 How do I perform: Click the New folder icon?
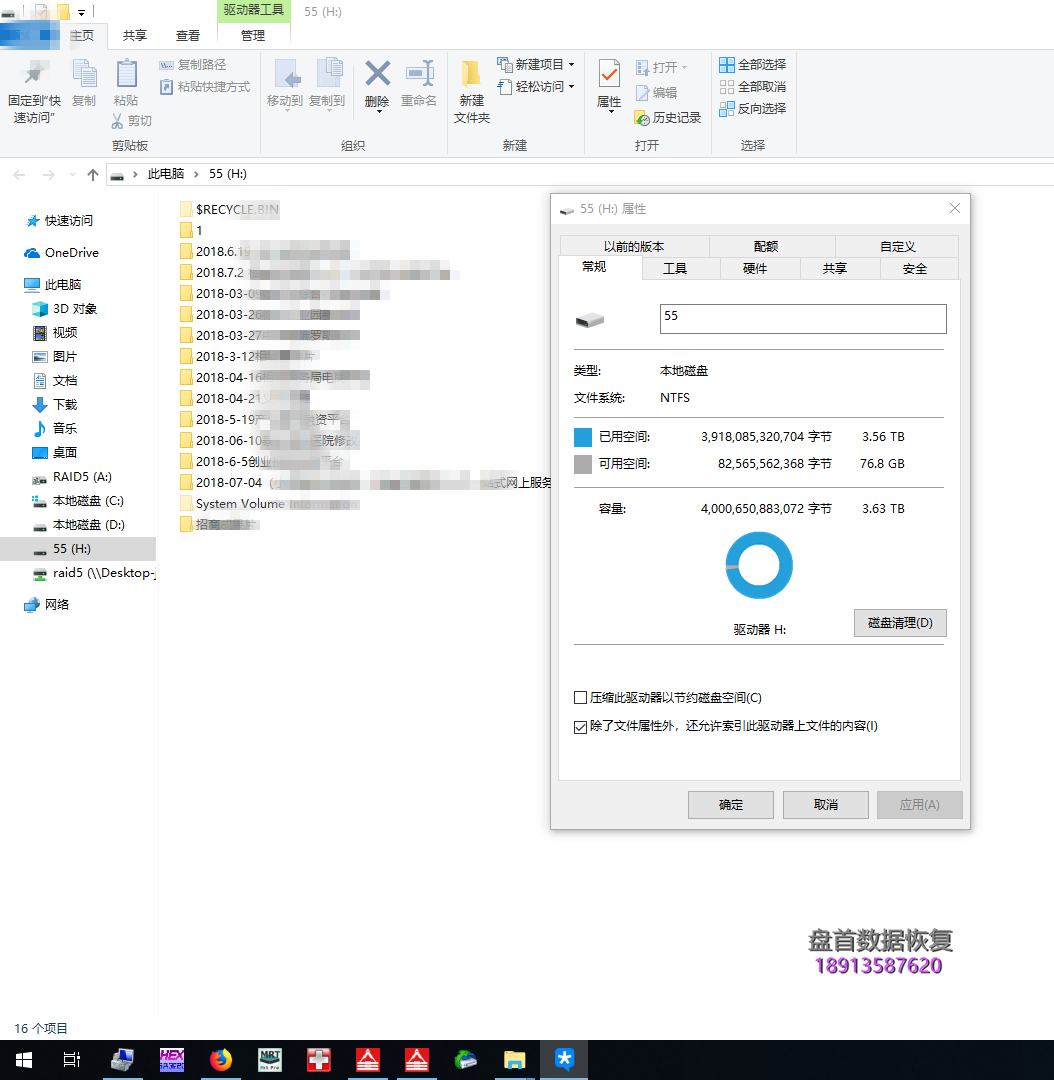click(471, 74)
